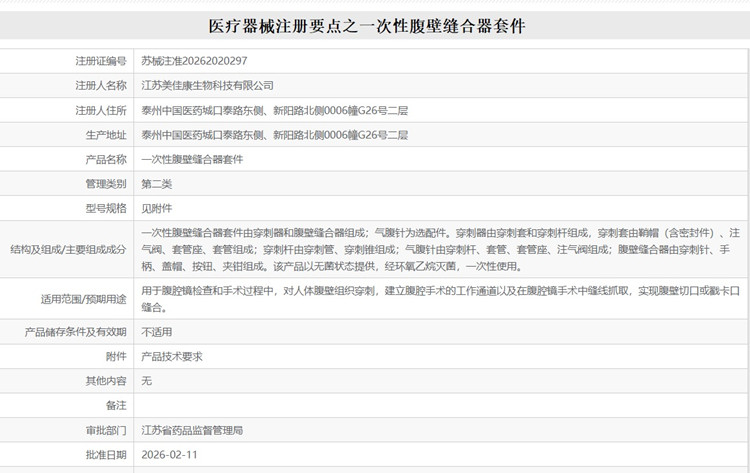Click the label 产品储存条件及有效期
The width and height of the screenshot is (750, 473).
(76, 332)
